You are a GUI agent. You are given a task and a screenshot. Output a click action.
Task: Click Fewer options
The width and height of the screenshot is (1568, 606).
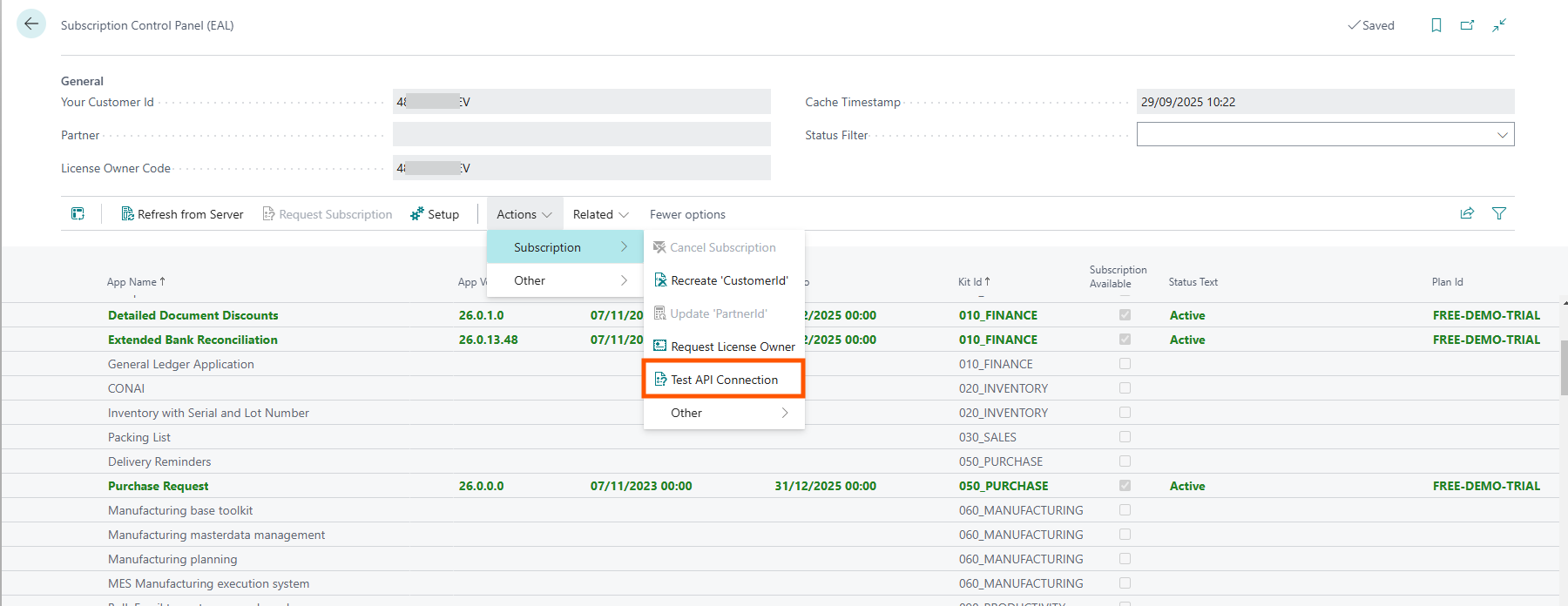click(687, 214)
